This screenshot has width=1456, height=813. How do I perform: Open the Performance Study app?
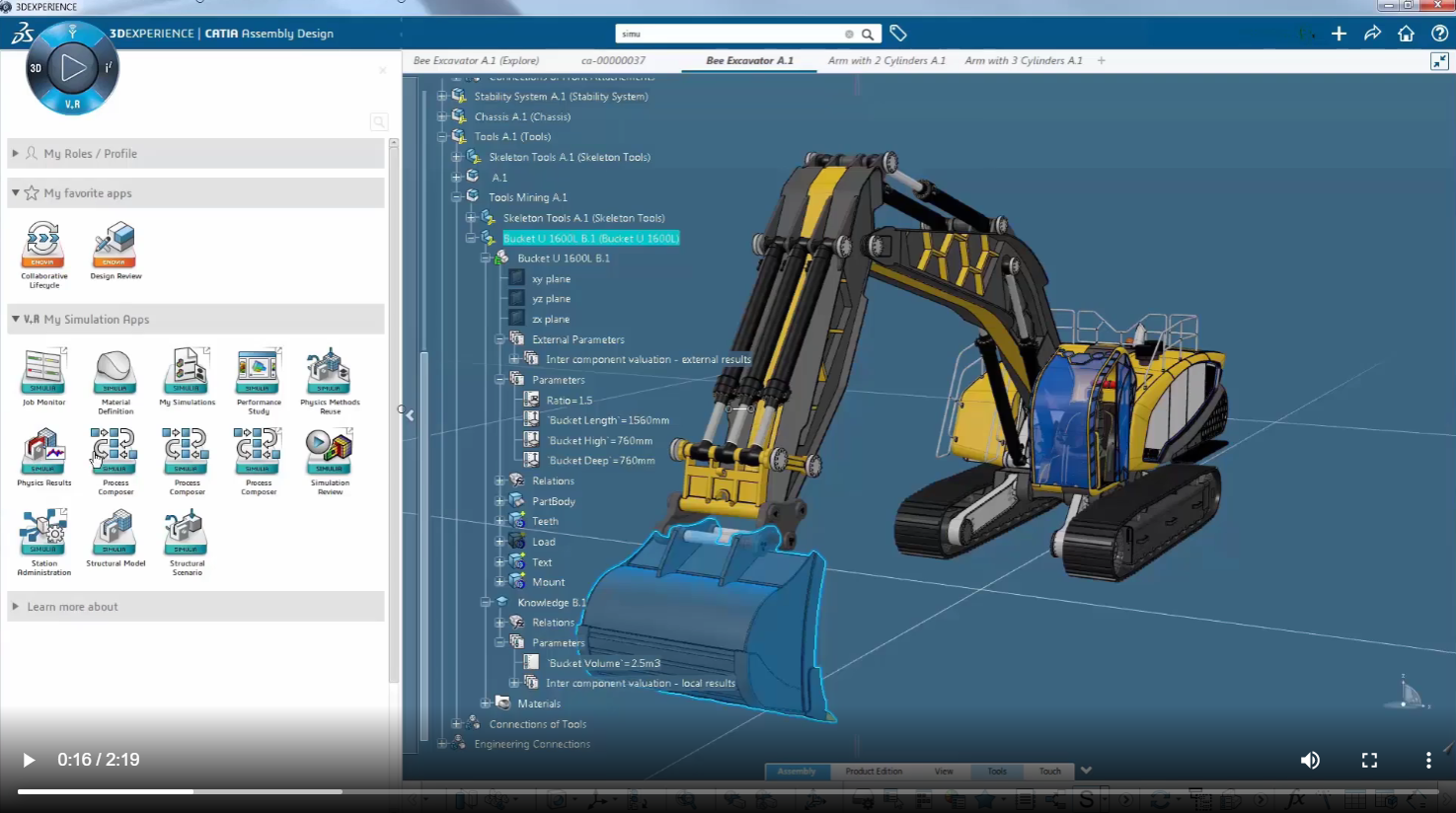[259, 381]
